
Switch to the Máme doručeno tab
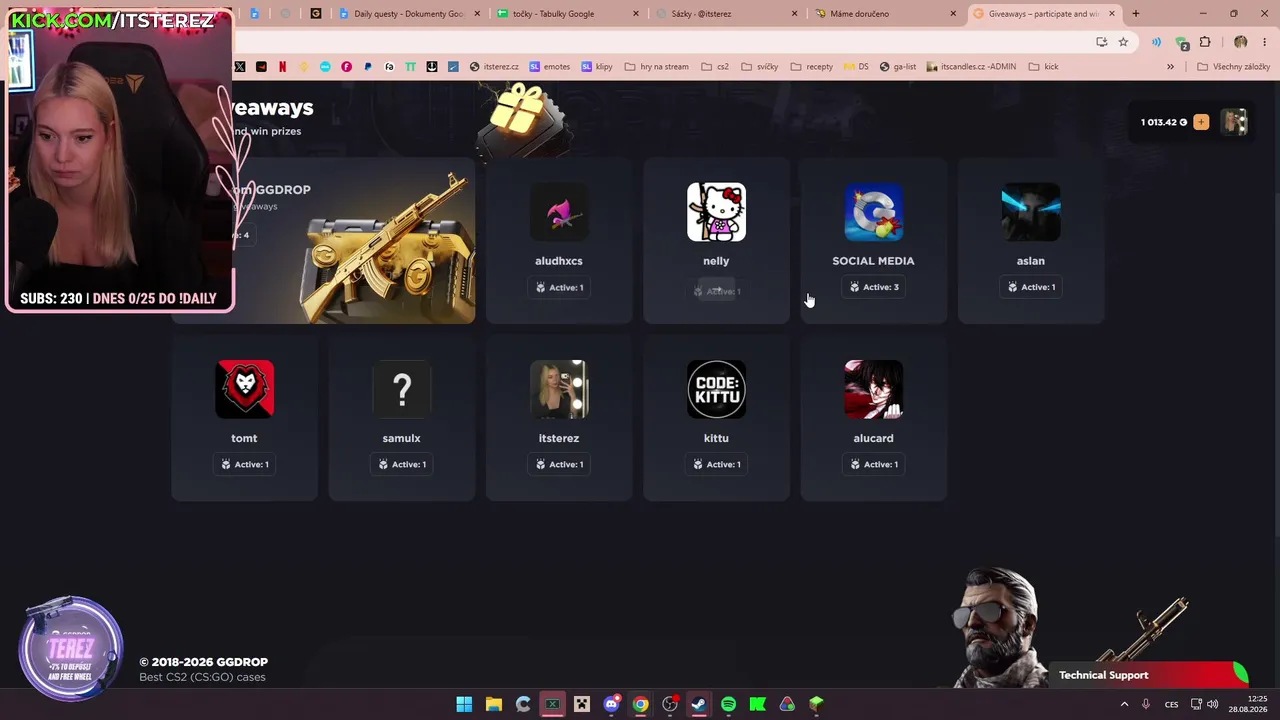coord(884,14)
